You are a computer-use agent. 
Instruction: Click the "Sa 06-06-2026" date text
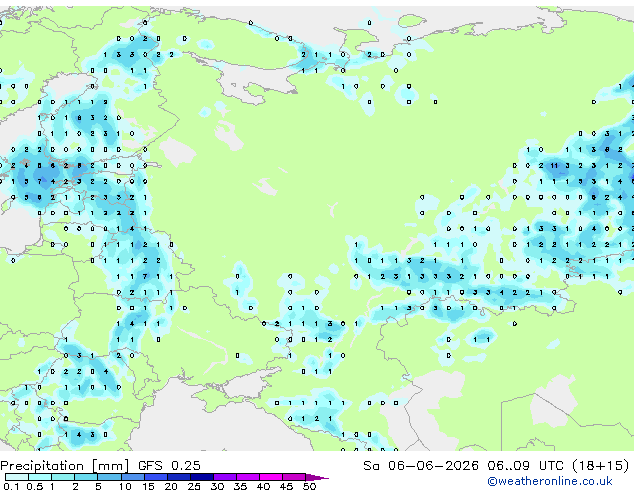pos(421,465)
